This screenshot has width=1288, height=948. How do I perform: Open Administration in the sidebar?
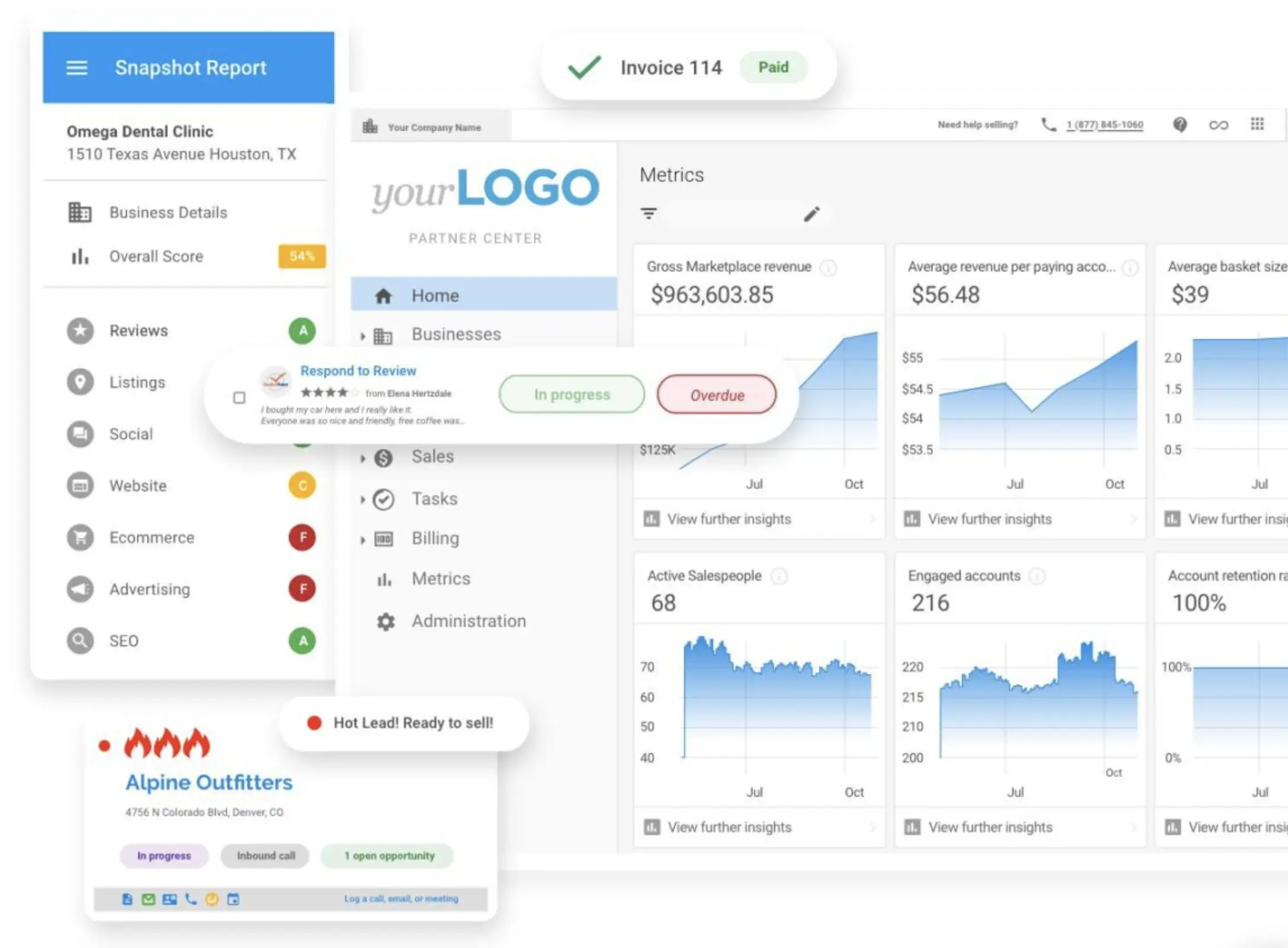(468, 621)
